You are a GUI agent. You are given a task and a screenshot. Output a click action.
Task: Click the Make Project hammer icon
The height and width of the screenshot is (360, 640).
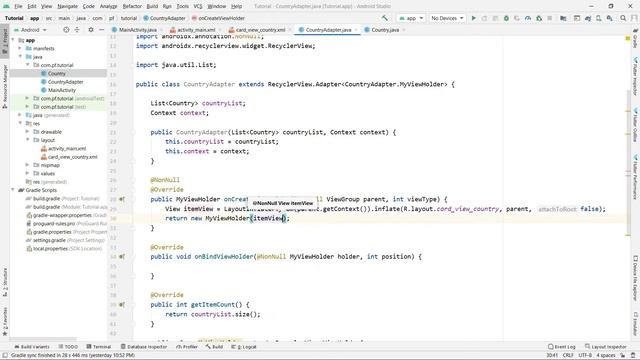(384, 18)
